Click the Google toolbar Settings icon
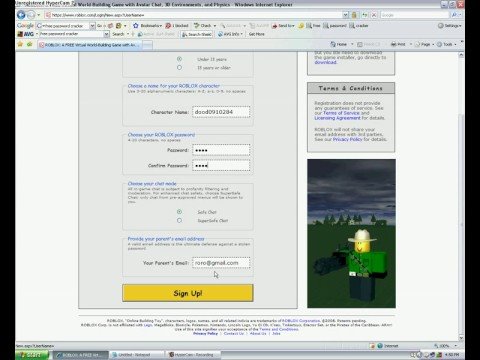The image size is (480, 360). pos(441,26)
